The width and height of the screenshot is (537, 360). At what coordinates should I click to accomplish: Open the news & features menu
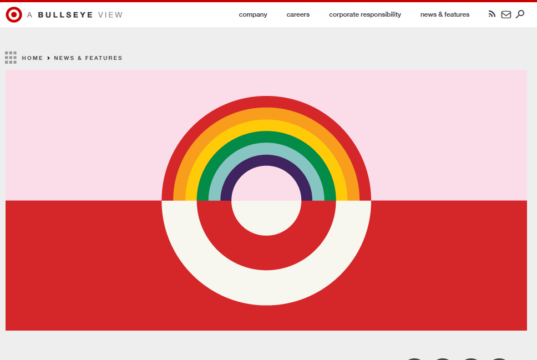click(x=445, y=15)
